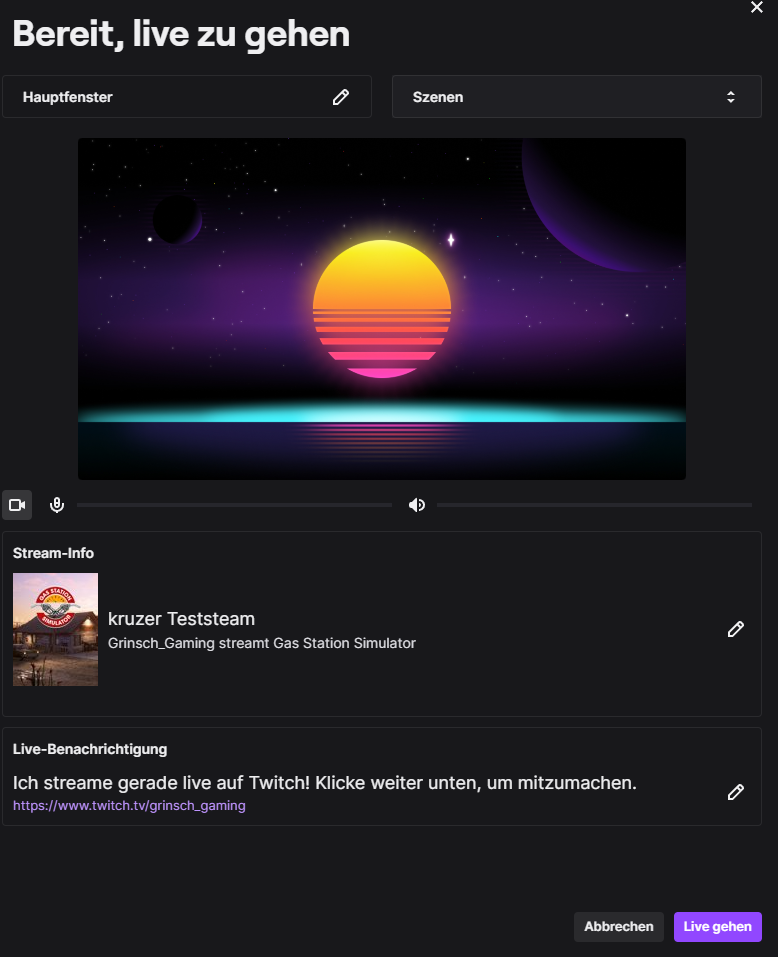This screenshot has height=957, width=778.
Task: Mute the speaker audio icon
Action: tap(417, 505)
